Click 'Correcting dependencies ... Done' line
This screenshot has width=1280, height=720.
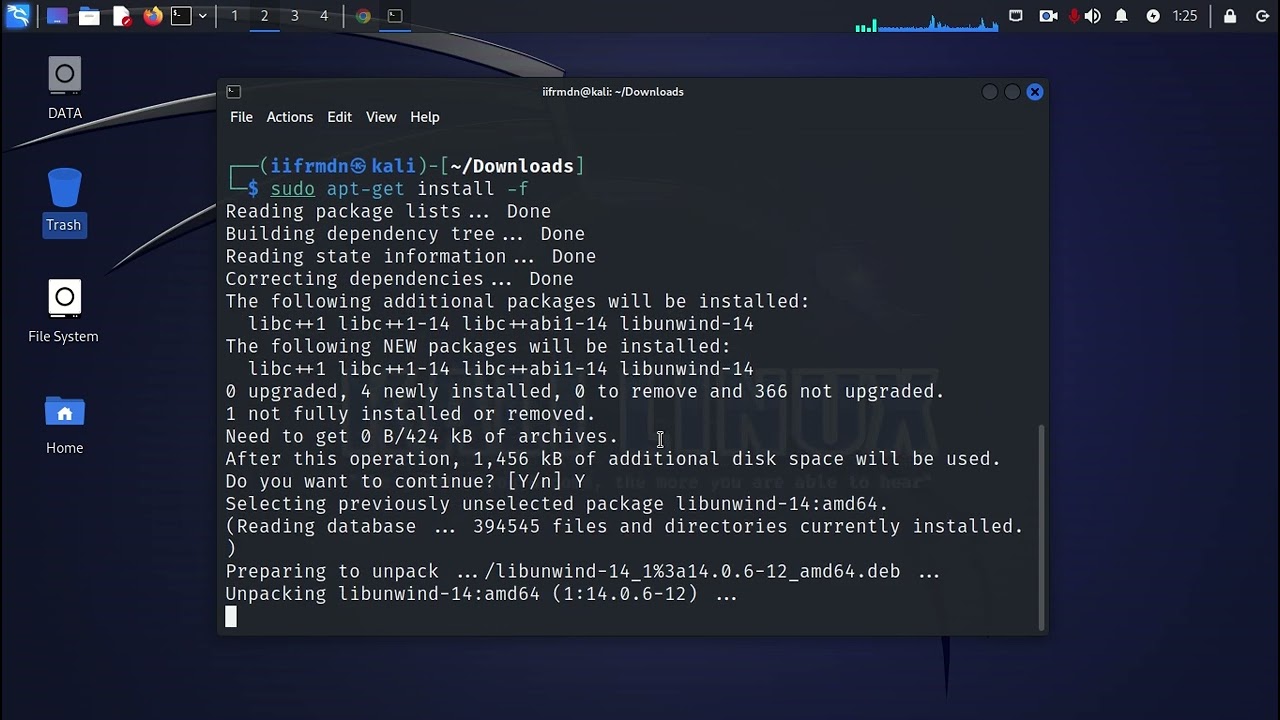click(x=399, y=279)
